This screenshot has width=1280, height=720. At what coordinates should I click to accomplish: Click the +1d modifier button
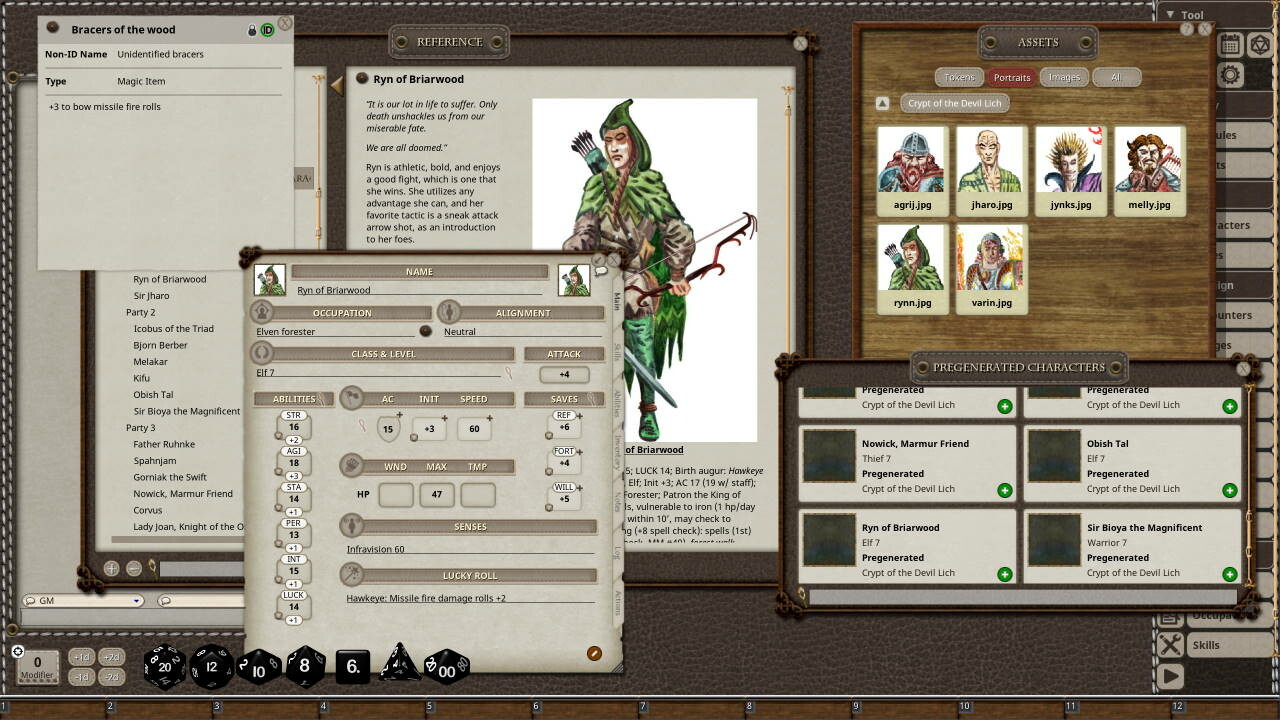[x=82, y=657]
